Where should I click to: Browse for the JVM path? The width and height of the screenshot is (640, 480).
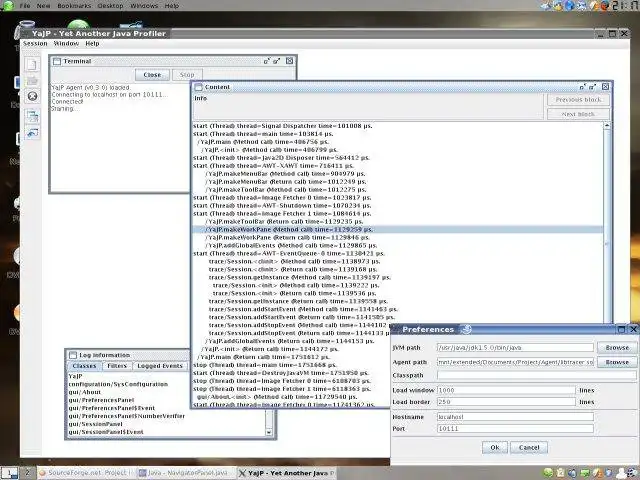pyautogui.click(x=617, y=348)
